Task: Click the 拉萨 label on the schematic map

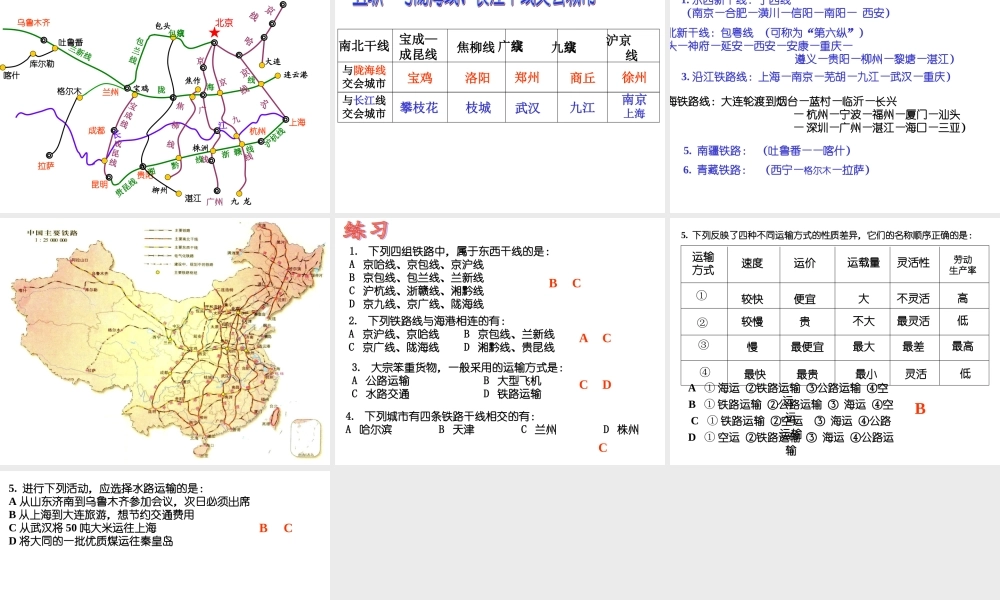Action: pos(46,166)
